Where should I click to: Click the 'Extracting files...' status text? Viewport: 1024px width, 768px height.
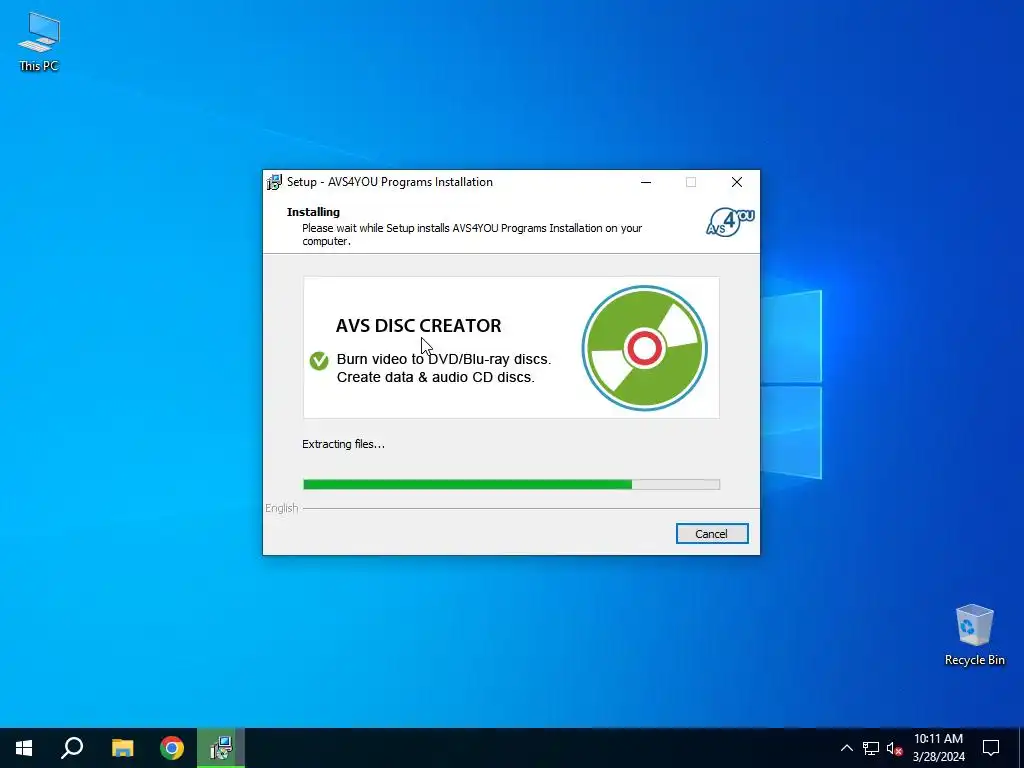[344, 444]
